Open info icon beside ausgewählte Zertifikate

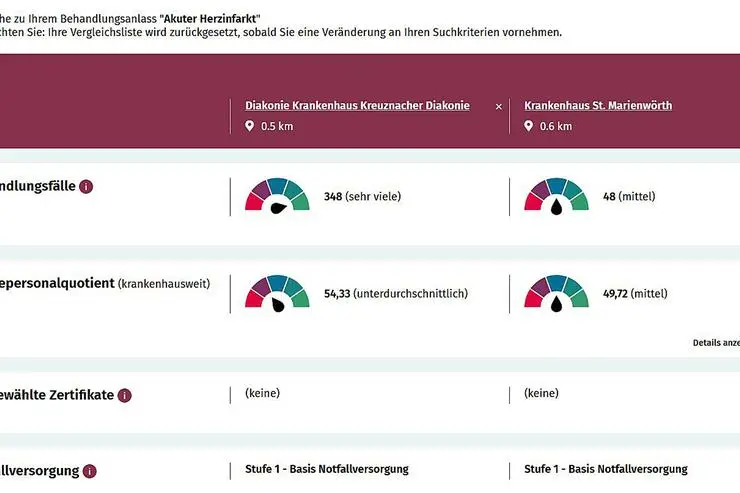point(125,395)
